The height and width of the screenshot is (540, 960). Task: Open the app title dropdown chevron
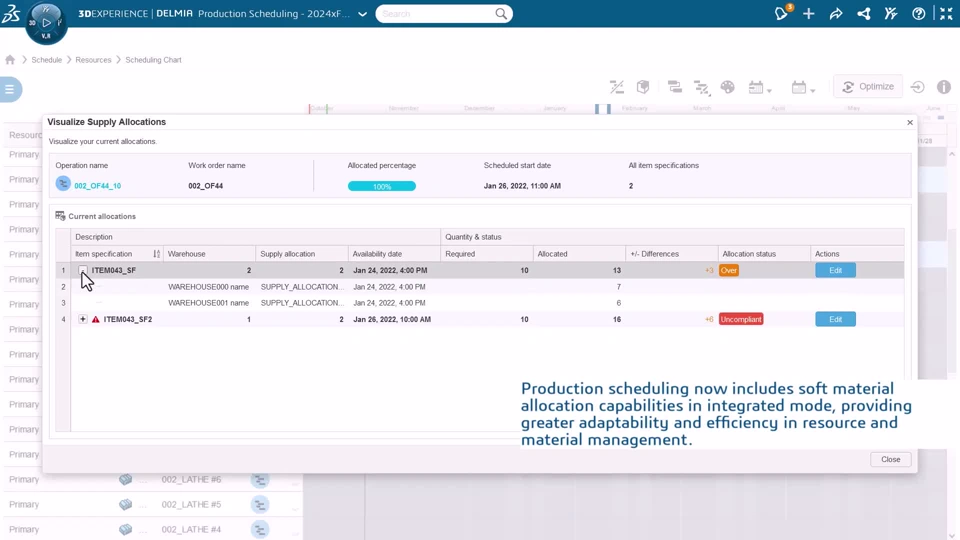(x=362, y=14)
